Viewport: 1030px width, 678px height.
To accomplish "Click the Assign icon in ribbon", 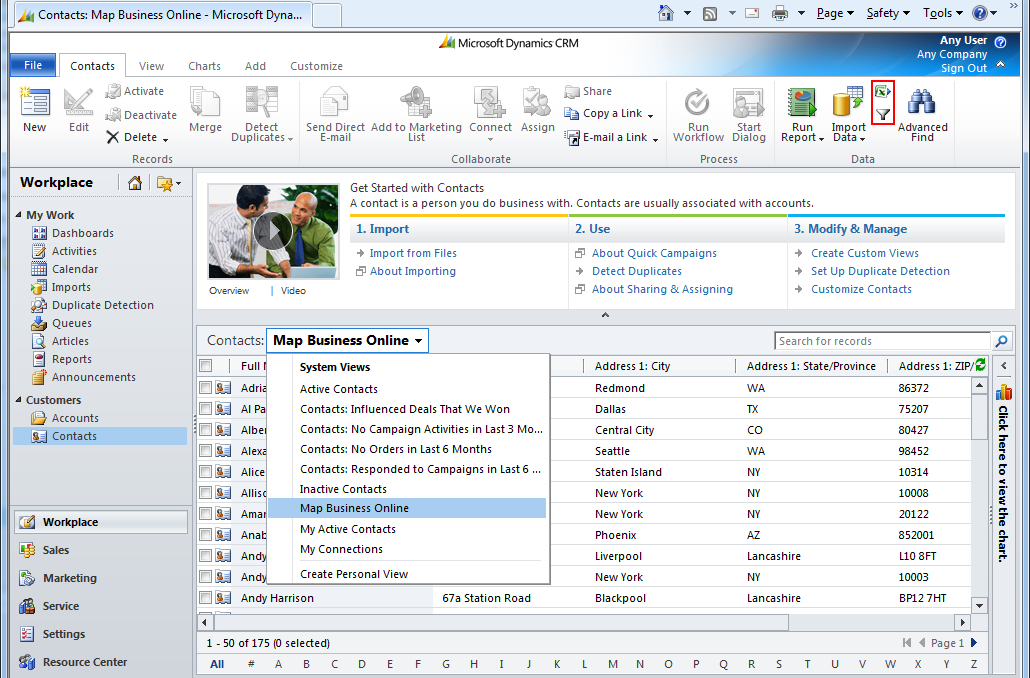I will point(537,102).
